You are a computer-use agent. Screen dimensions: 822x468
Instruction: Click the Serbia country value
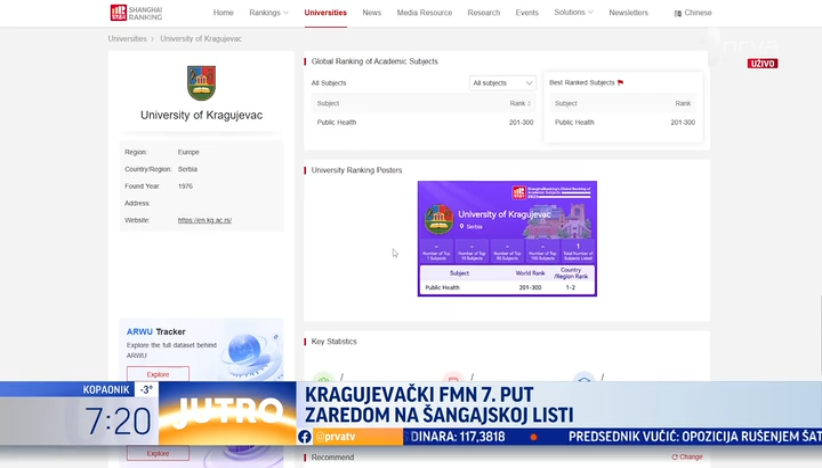(188, 169)
